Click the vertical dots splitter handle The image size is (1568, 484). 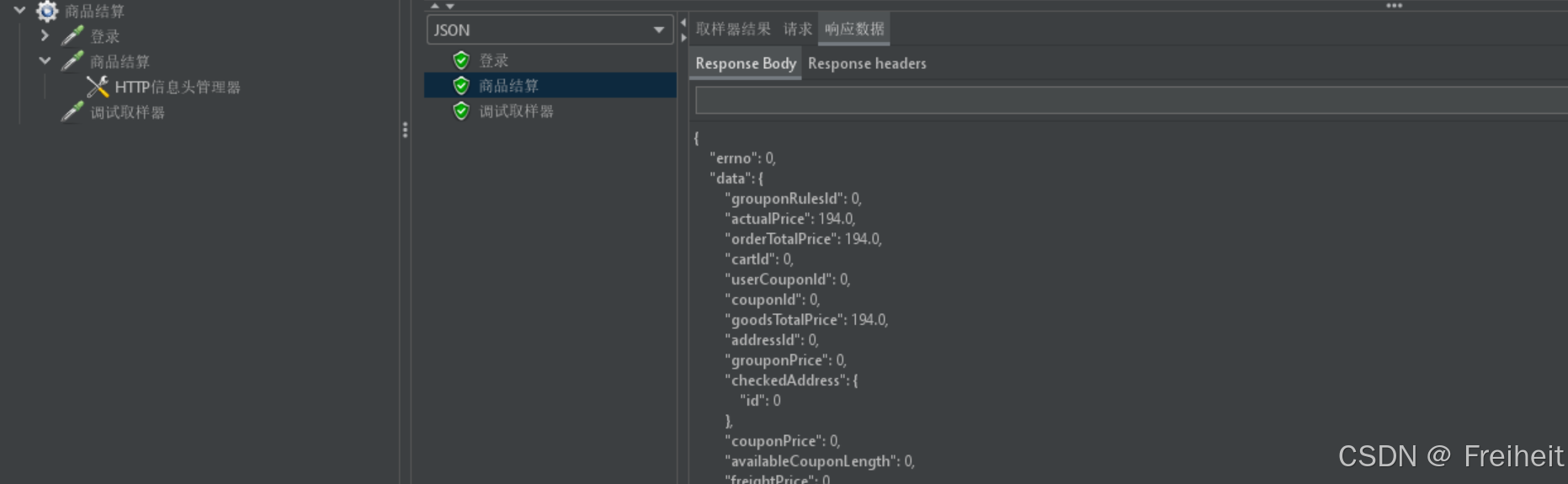[405, 130]
